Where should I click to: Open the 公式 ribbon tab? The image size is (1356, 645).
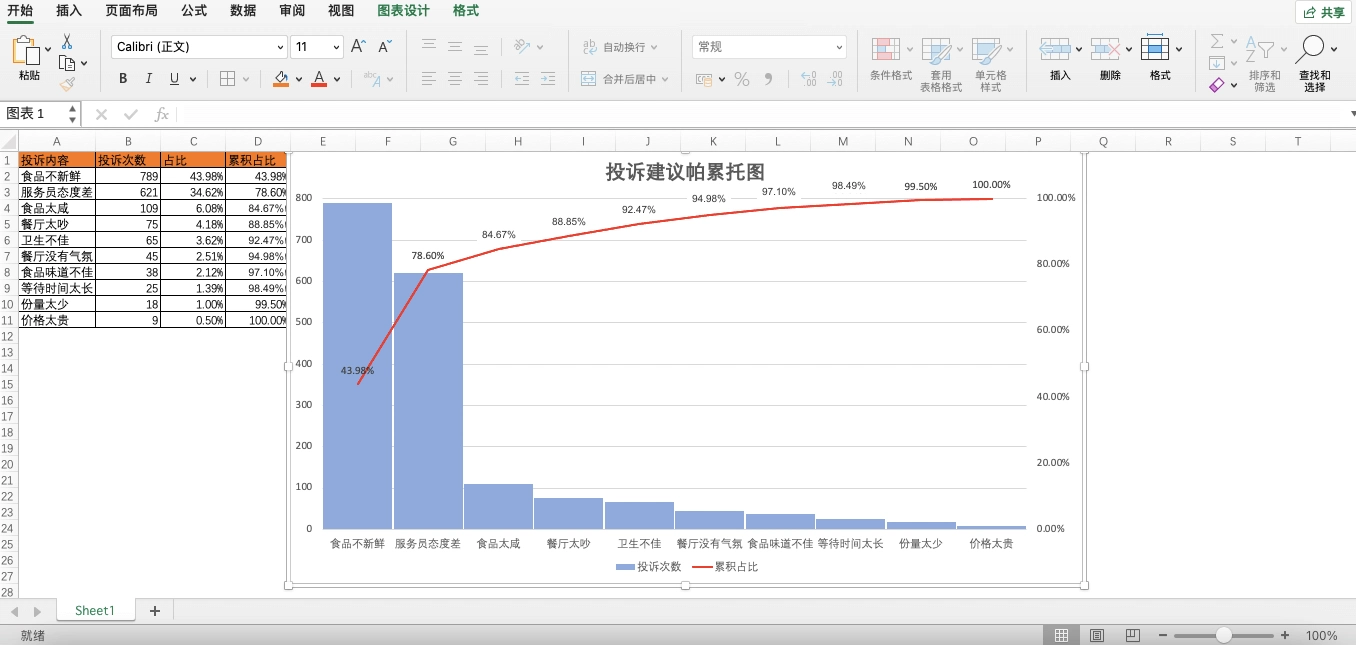[x=194, y=11]
